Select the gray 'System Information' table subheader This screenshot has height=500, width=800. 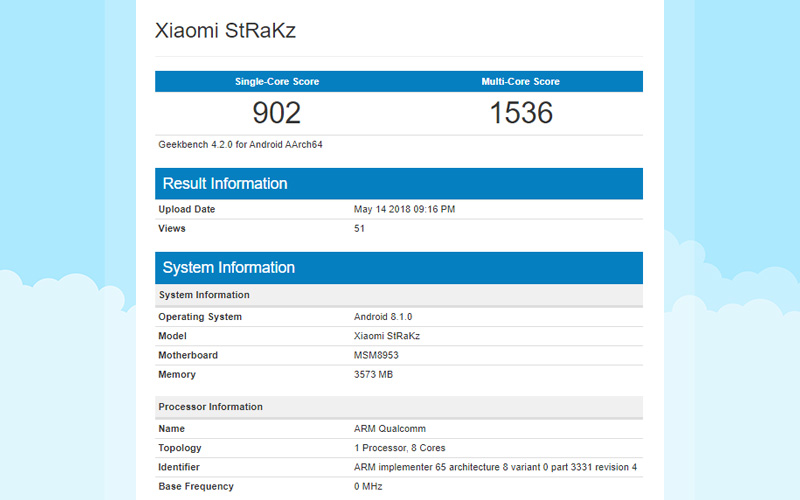(x=399, y=295)
